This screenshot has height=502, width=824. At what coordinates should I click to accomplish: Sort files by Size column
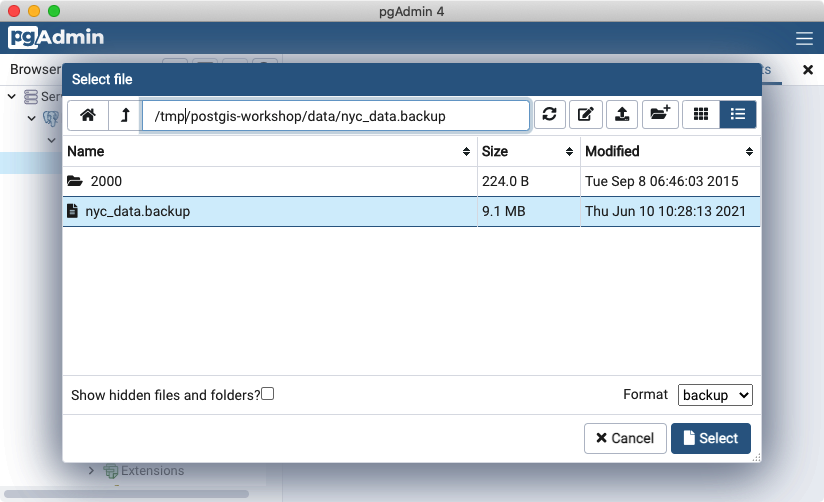[526, 152]
